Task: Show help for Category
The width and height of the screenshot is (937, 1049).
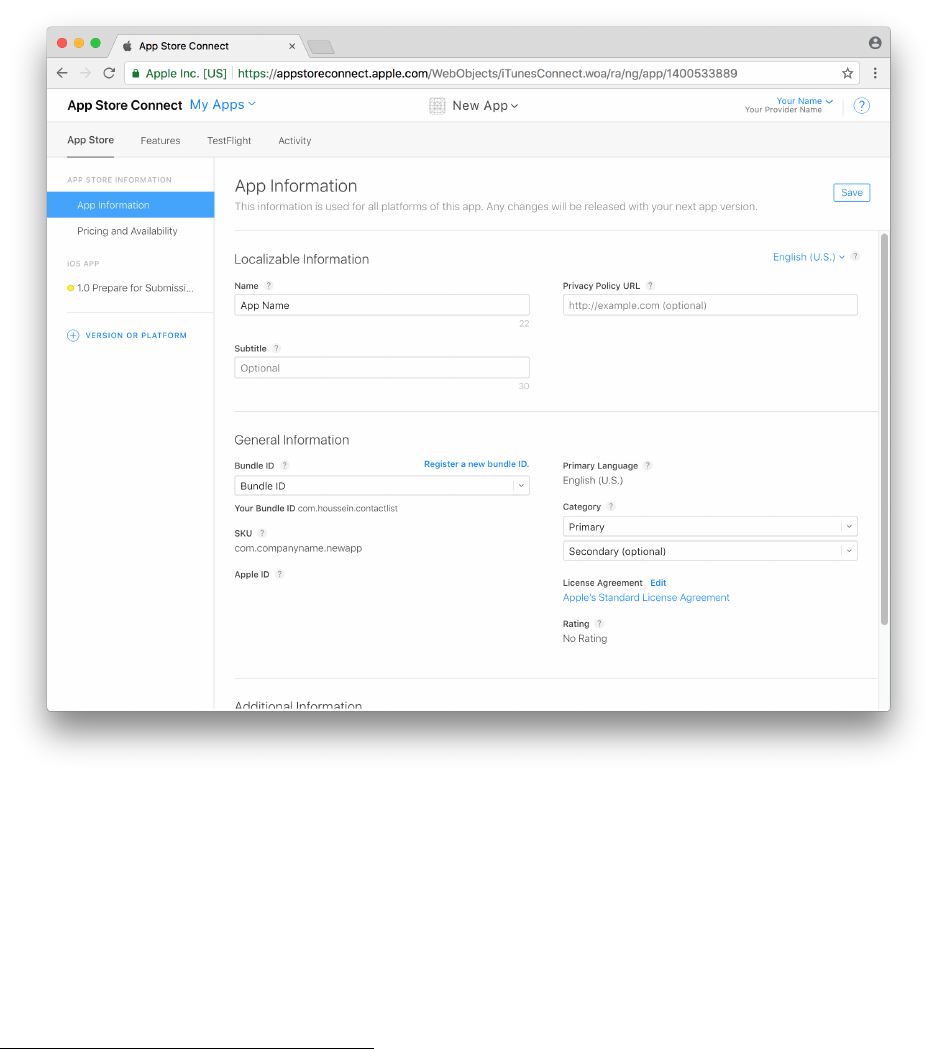Action: [x=611, y=506]
